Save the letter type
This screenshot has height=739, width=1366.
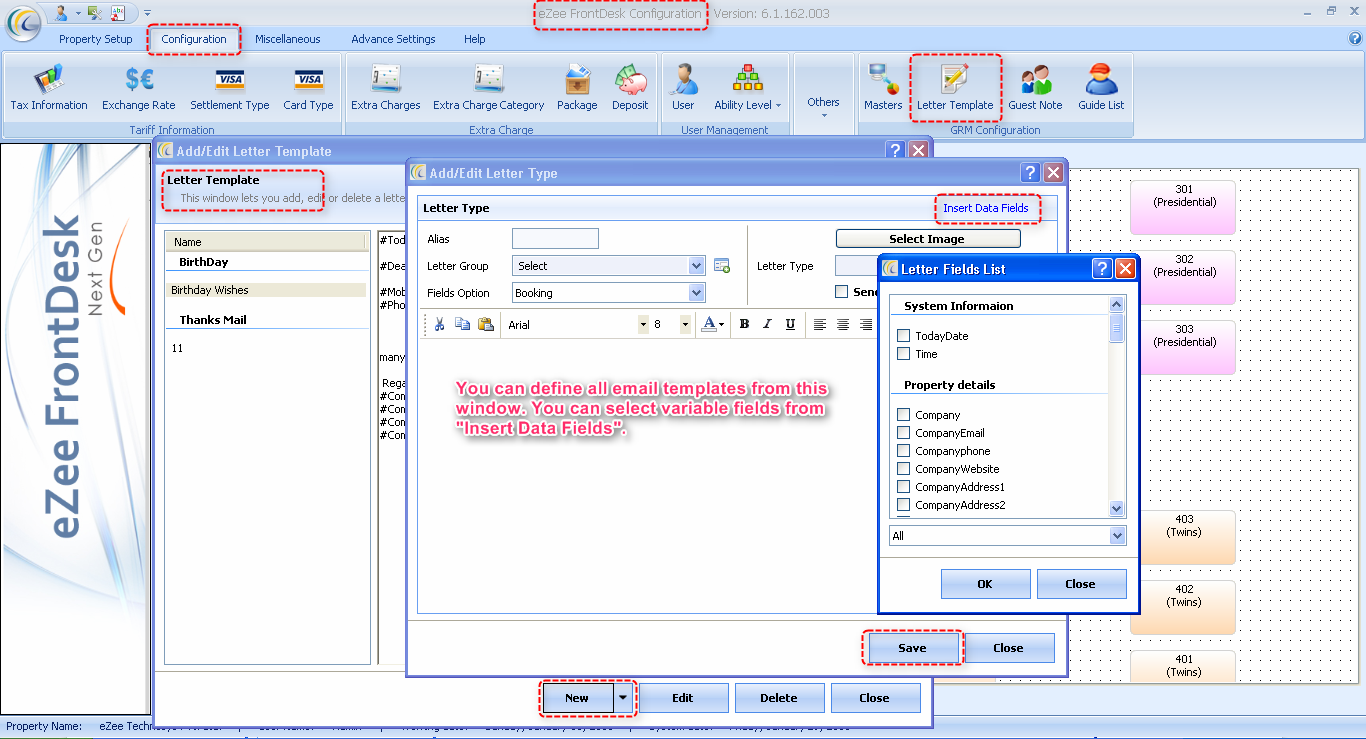912,648
